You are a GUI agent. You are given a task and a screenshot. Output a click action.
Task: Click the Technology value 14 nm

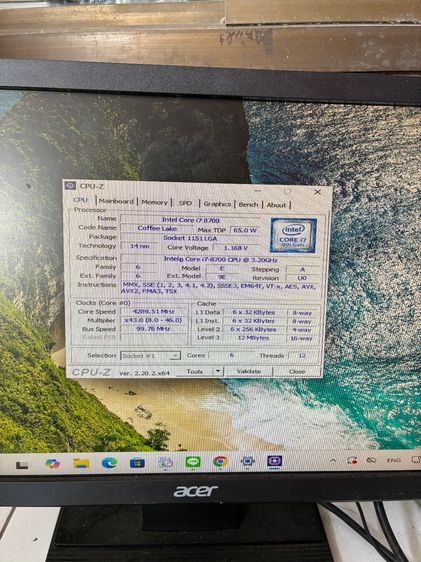click(140, 246)
